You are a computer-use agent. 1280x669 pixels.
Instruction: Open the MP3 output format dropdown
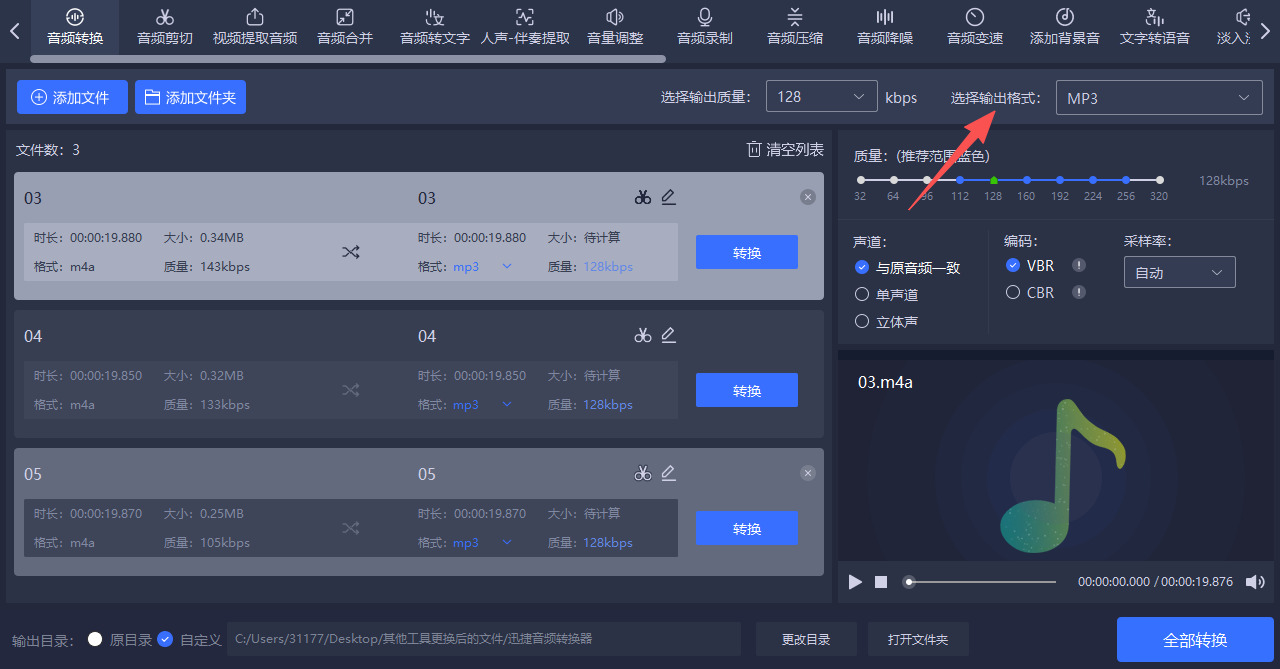click(1159, 98)
